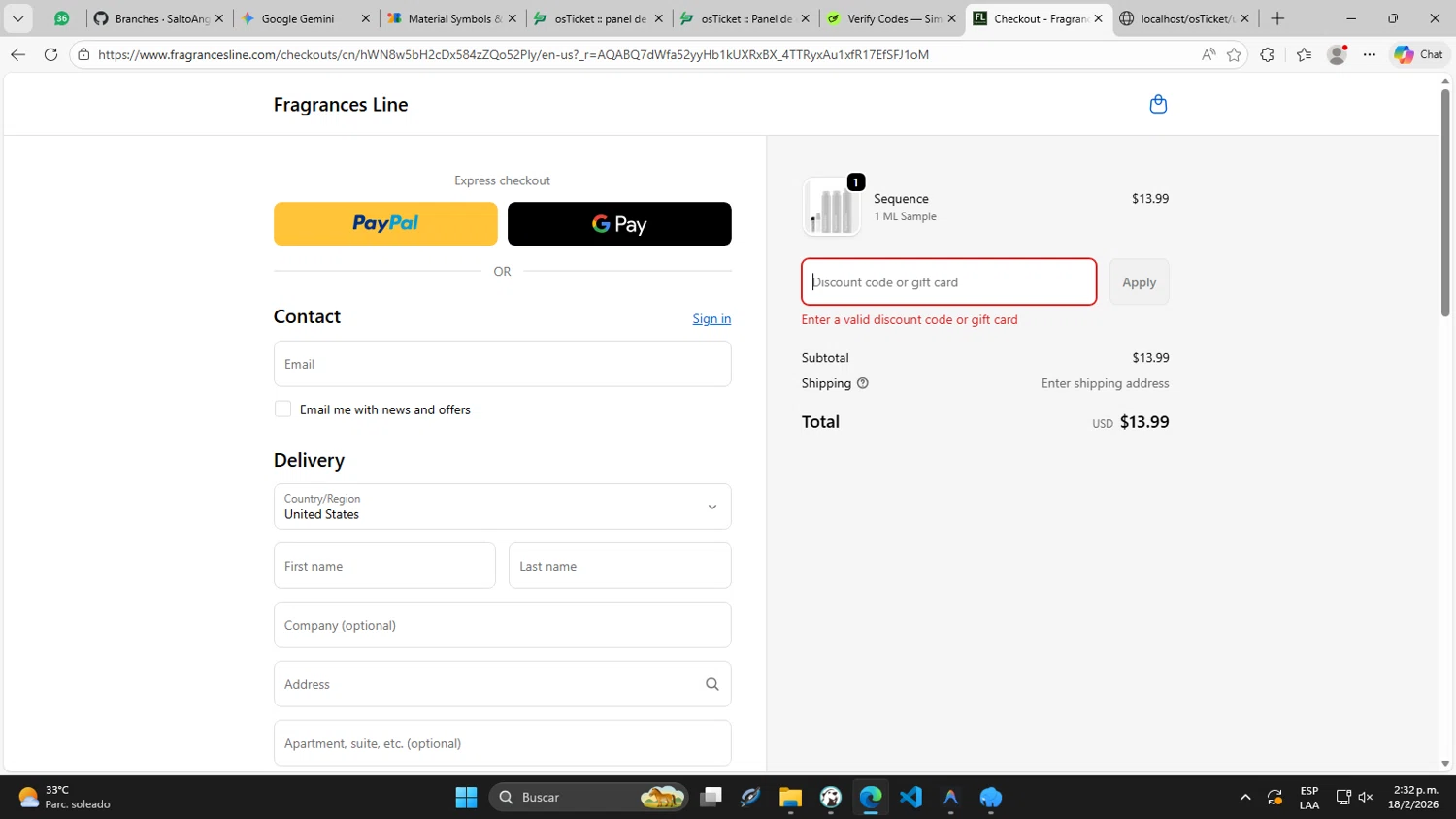Open ESP LAA keyboard language switcher

coord(1309,797)
